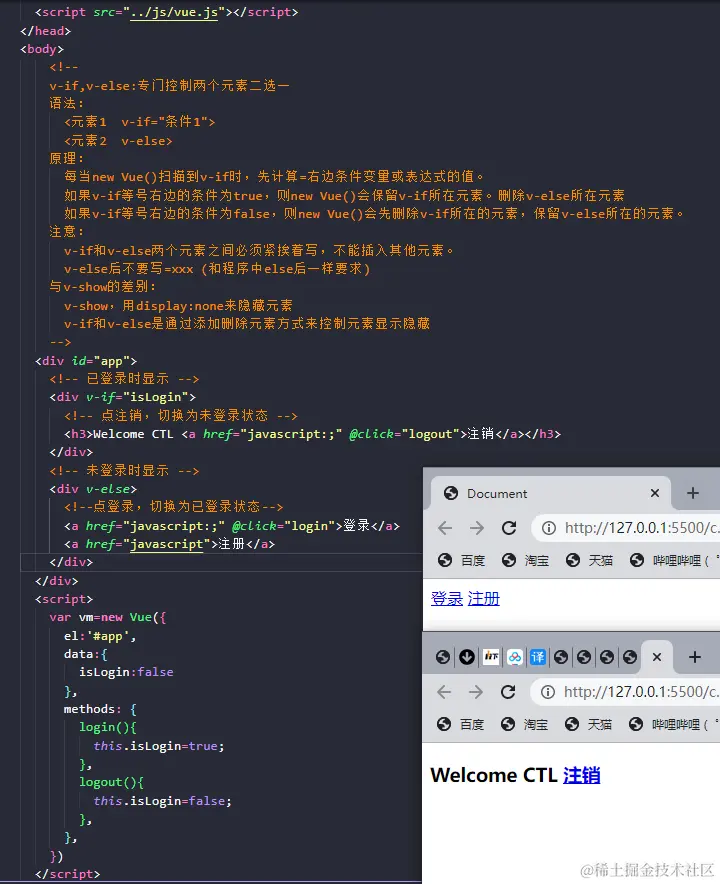Open the 淘宝 bookmark in the Welcome CTL window
The width and height of the screenshot is (720, 884).
[x=524, y=724]
